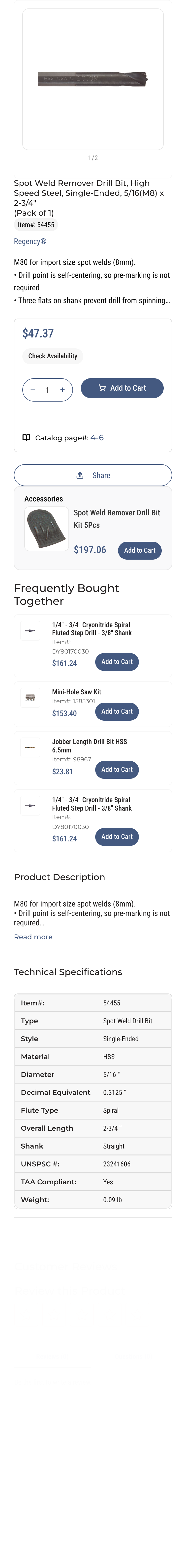This screenshot has width=186, height=1568.
Task: Open the Regency brand link
Action: [30, 242]
